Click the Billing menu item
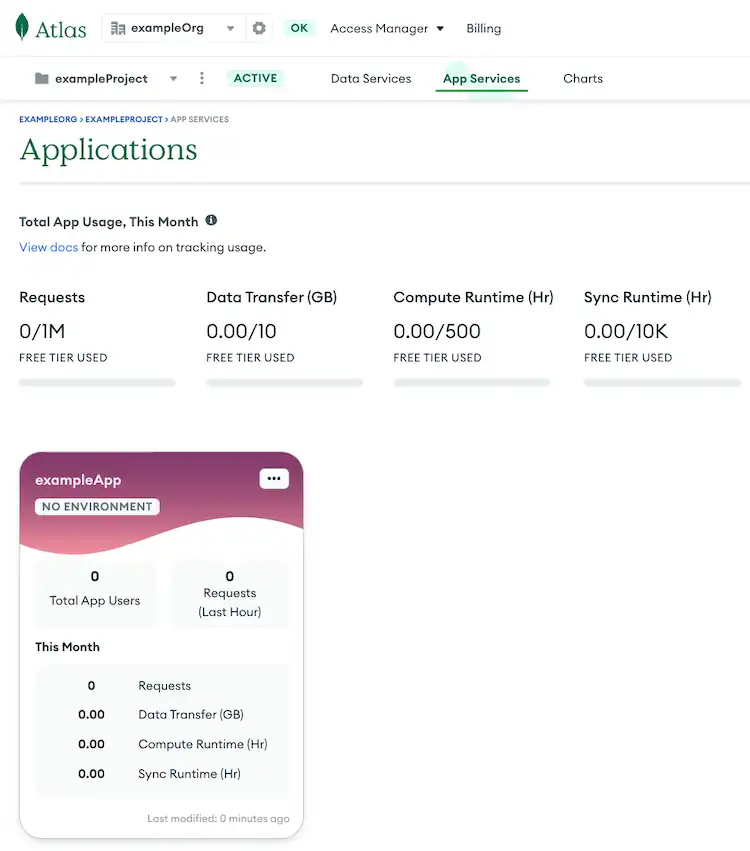This screenshot has height=851, width=750. click(x=483, y=29)
